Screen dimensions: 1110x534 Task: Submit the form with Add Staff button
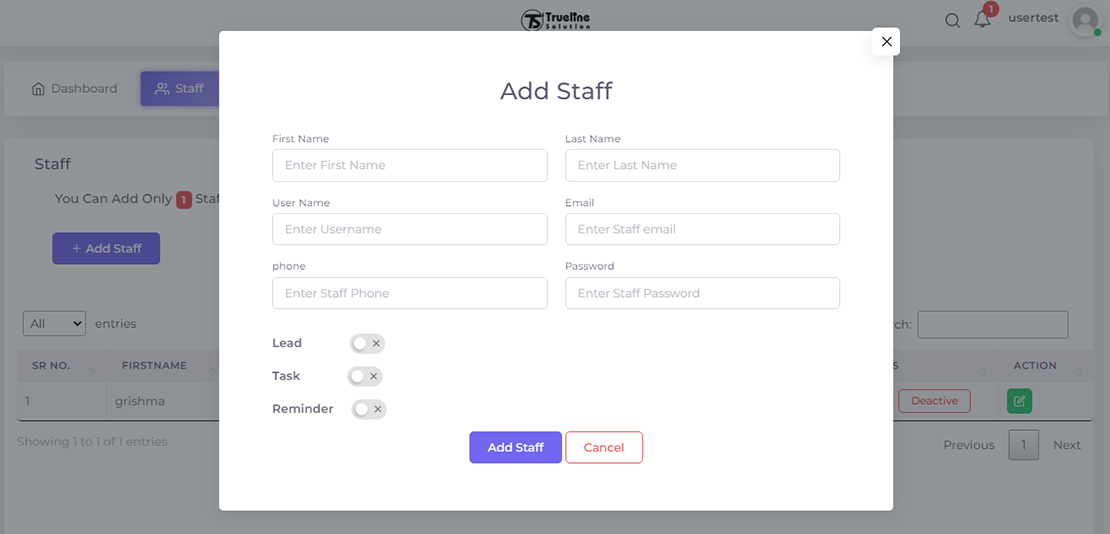(x=515, y=448)
